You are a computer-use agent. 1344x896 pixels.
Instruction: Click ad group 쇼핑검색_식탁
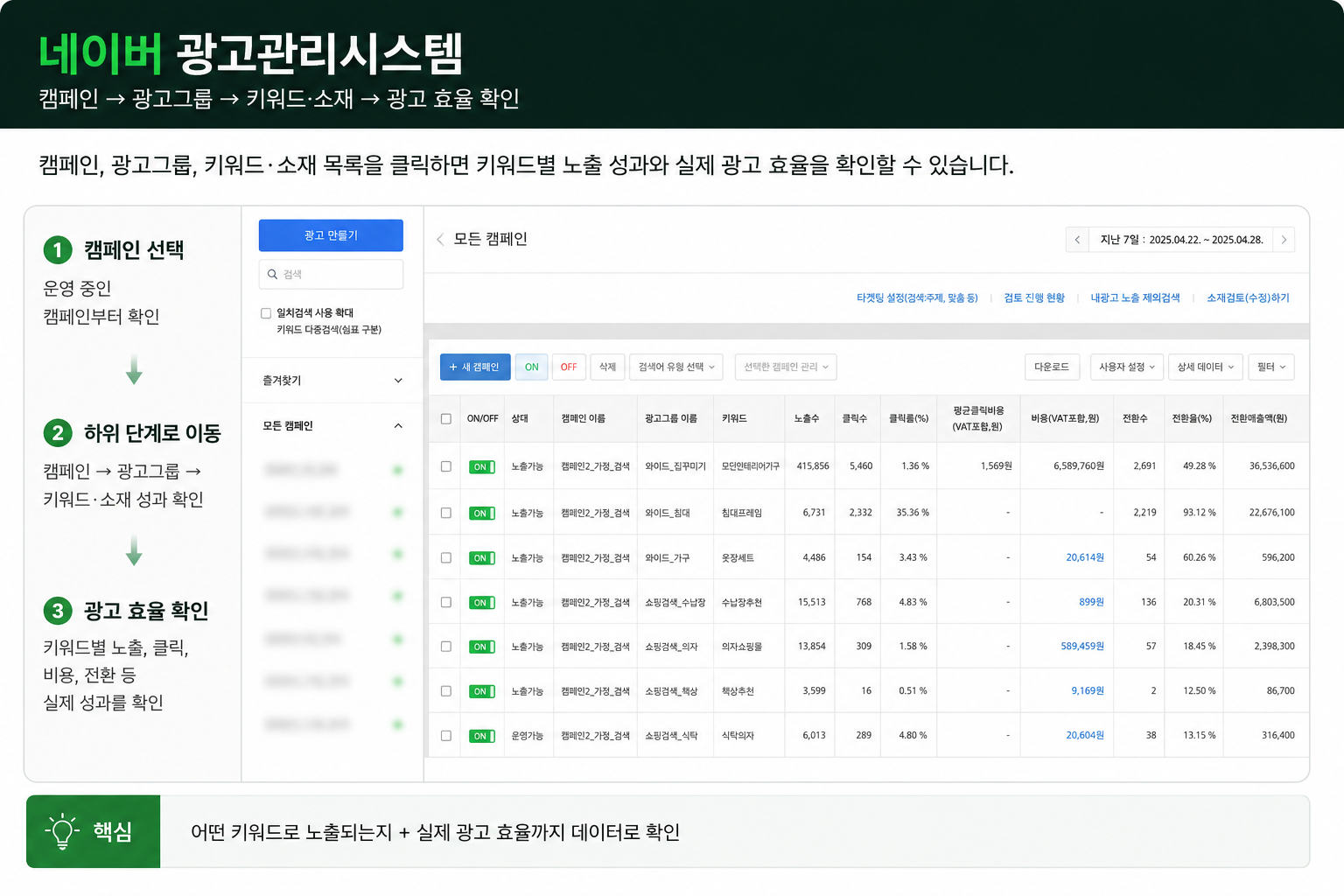pyautogui.click(x=671, y=736)
